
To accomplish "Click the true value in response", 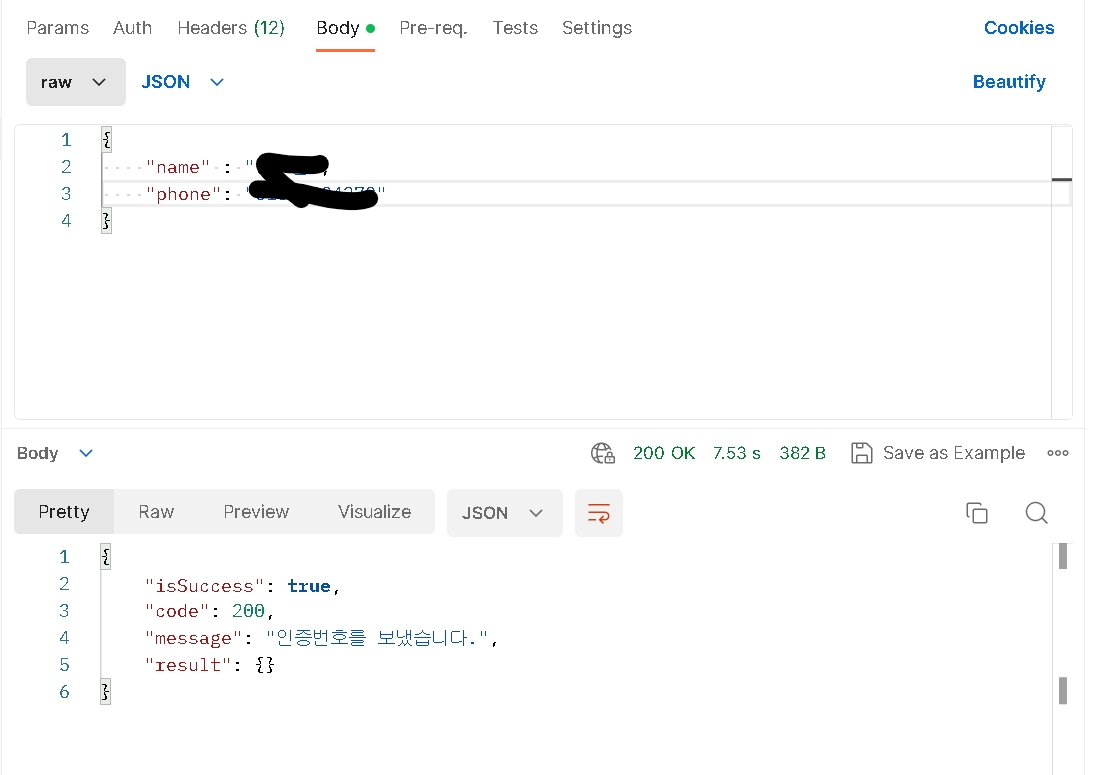I will point(309,586).
